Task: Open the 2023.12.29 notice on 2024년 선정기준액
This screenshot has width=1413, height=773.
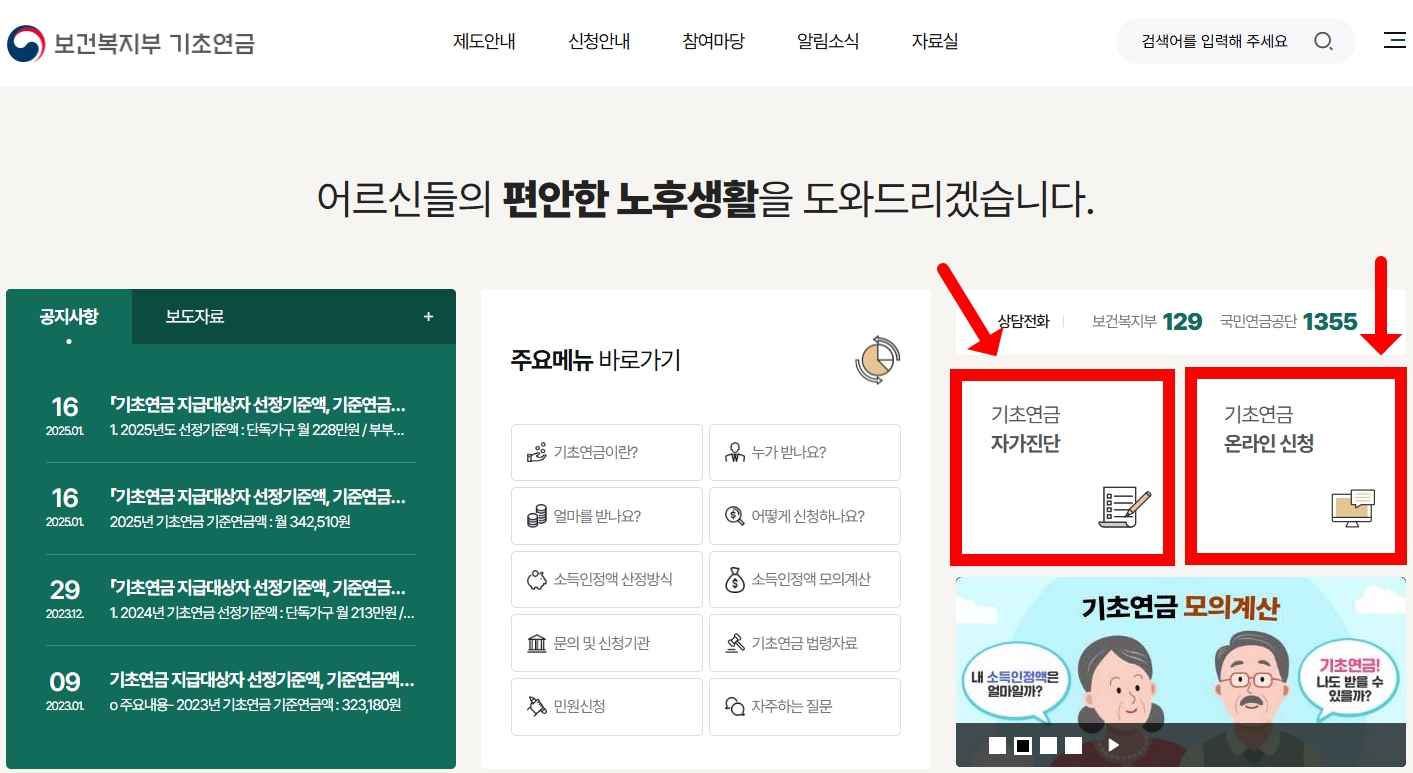Action: [x=231, y=600]
